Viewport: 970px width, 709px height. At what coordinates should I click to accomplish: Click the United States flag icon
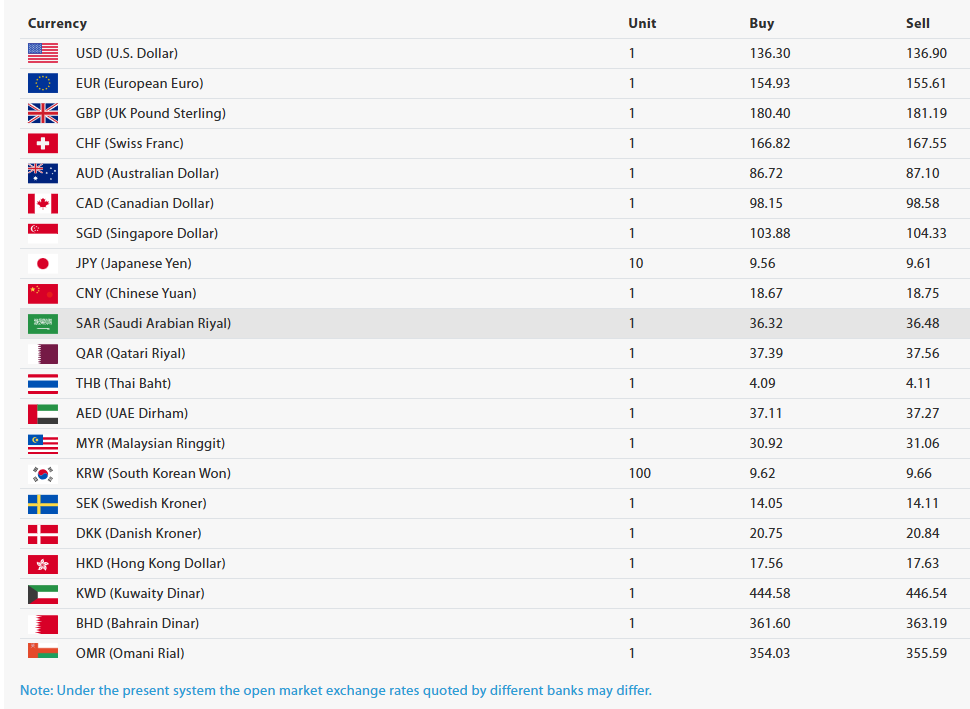point(43,53)
